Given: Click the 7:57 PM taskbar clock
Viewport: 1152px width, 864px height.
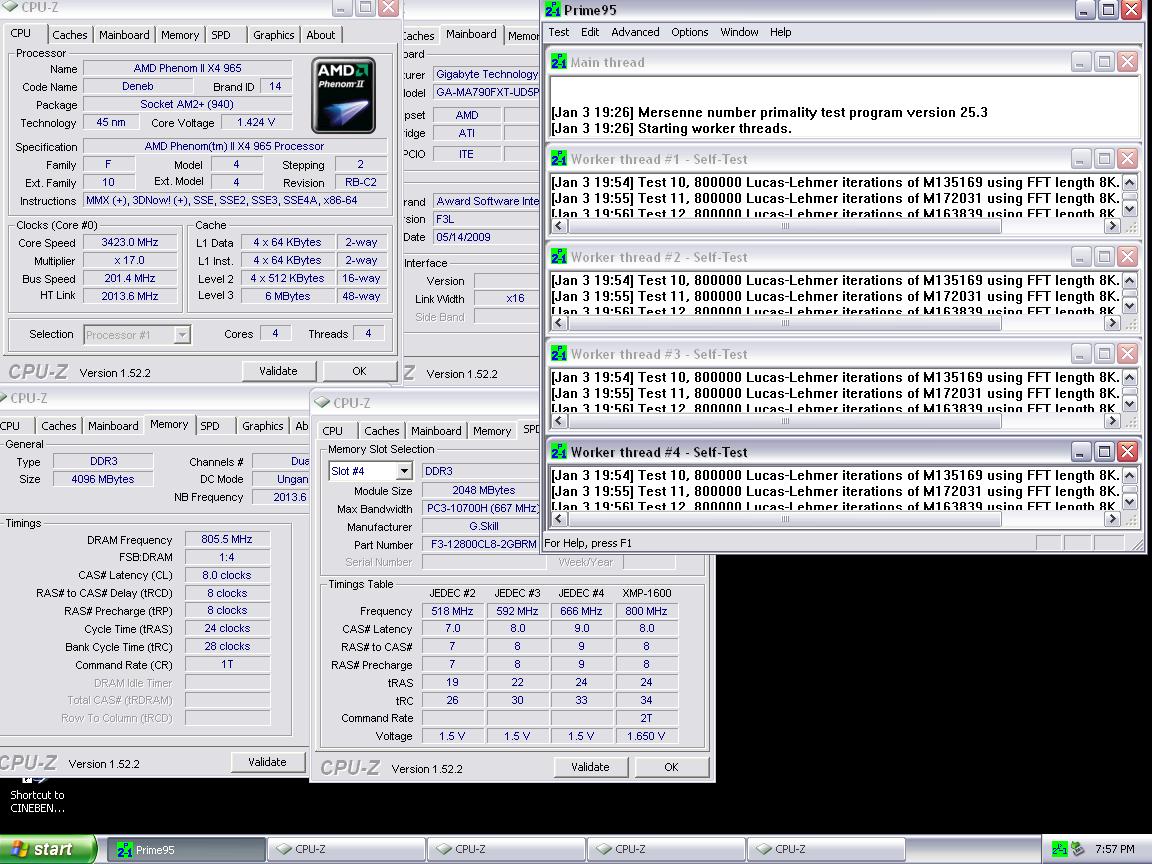Looking at the screenshot, I should [x=1115, y=849].
